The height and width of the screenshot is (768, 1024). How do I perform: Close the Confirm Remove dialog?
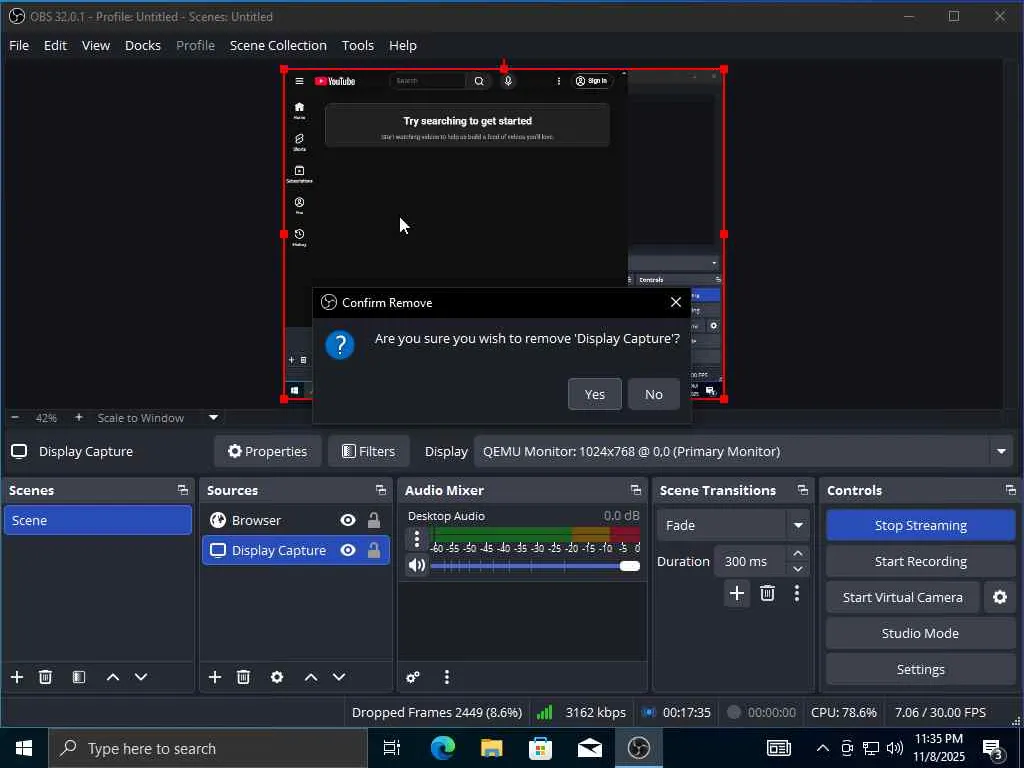(675, 302)
